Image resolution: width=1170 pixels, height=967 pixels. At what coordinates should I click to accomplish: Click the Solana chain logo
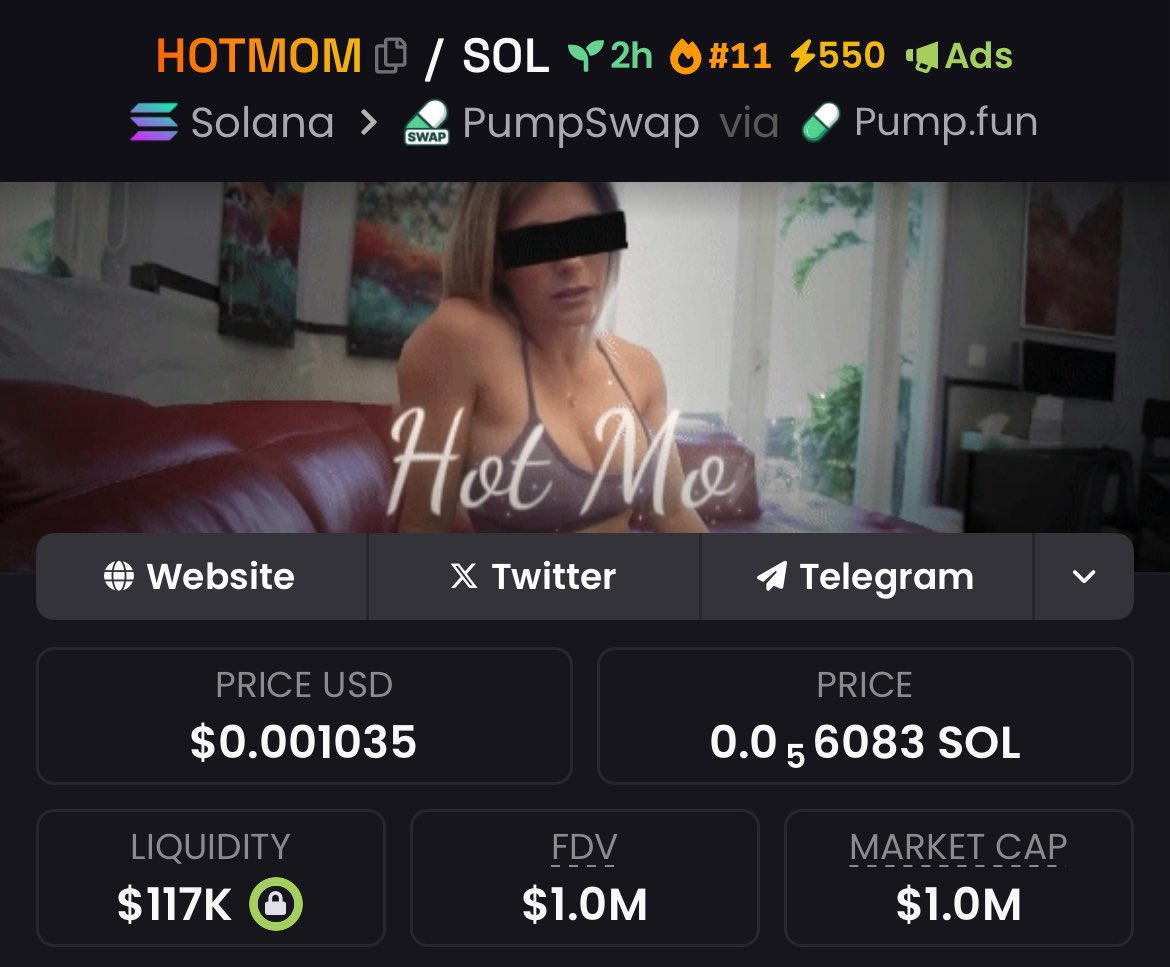pos(154,122)
